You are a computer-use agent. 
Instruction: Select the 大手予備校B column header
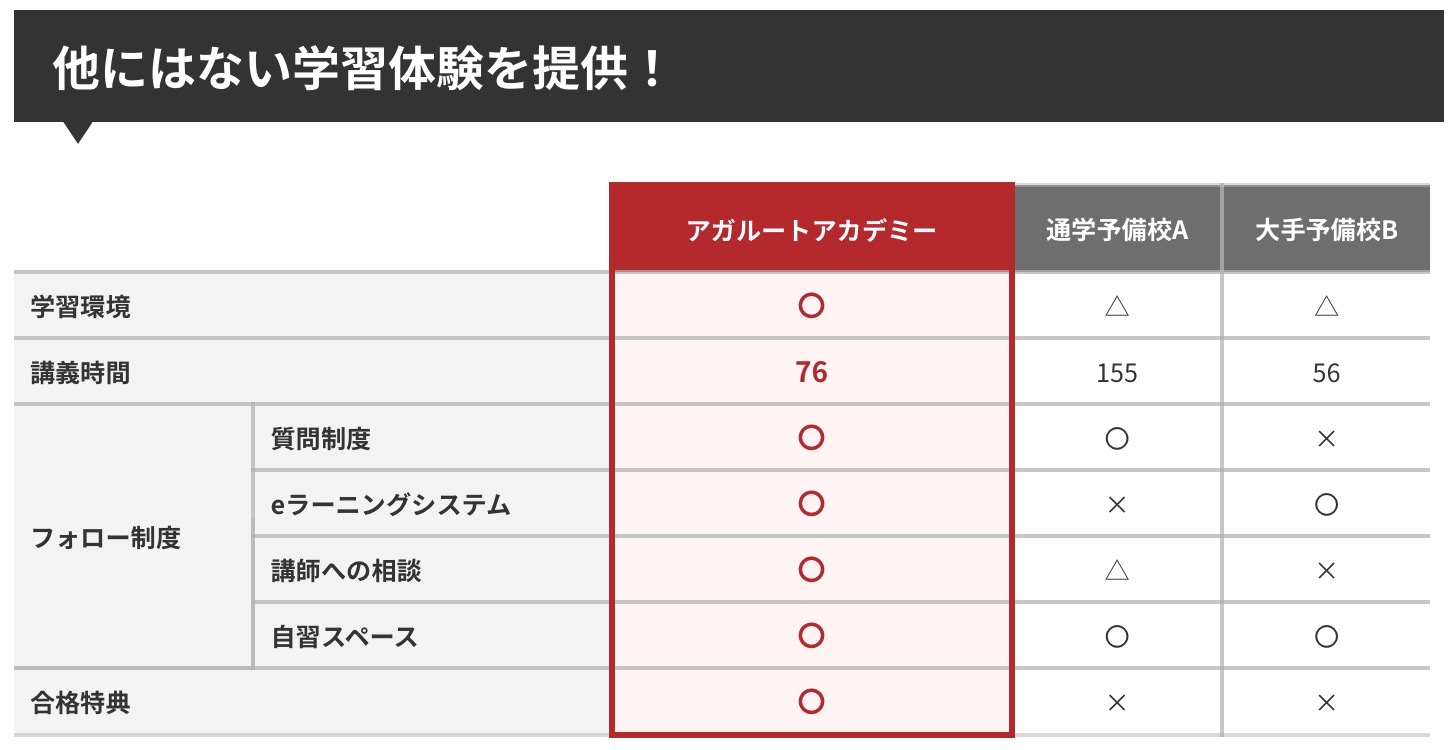click(x=1326, y=230)
